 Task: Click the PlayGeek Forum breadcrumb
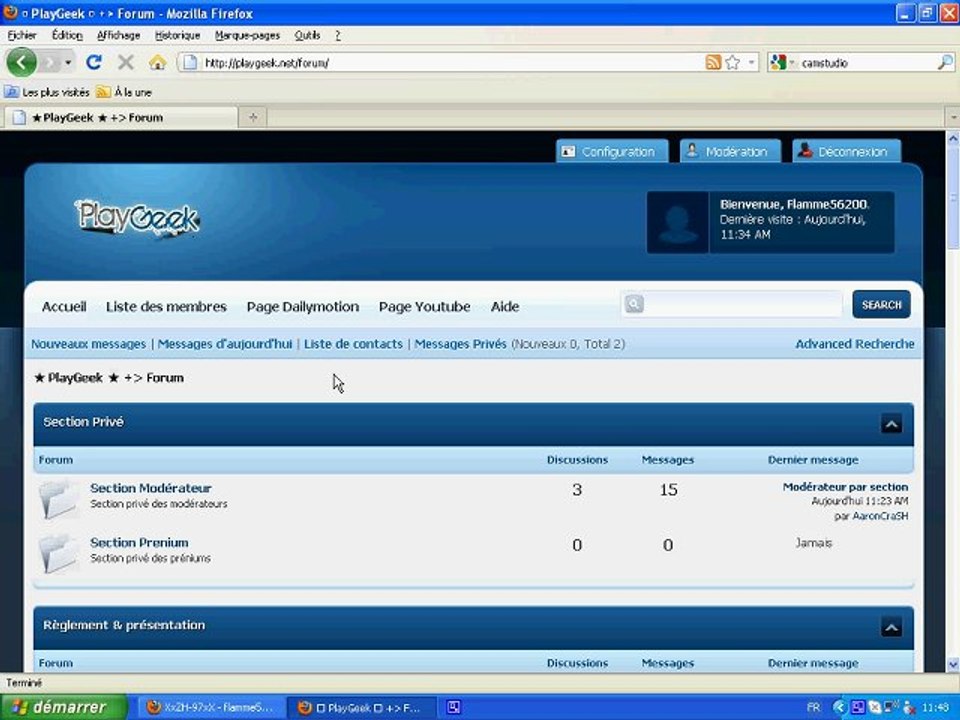(x=109, y=378)
